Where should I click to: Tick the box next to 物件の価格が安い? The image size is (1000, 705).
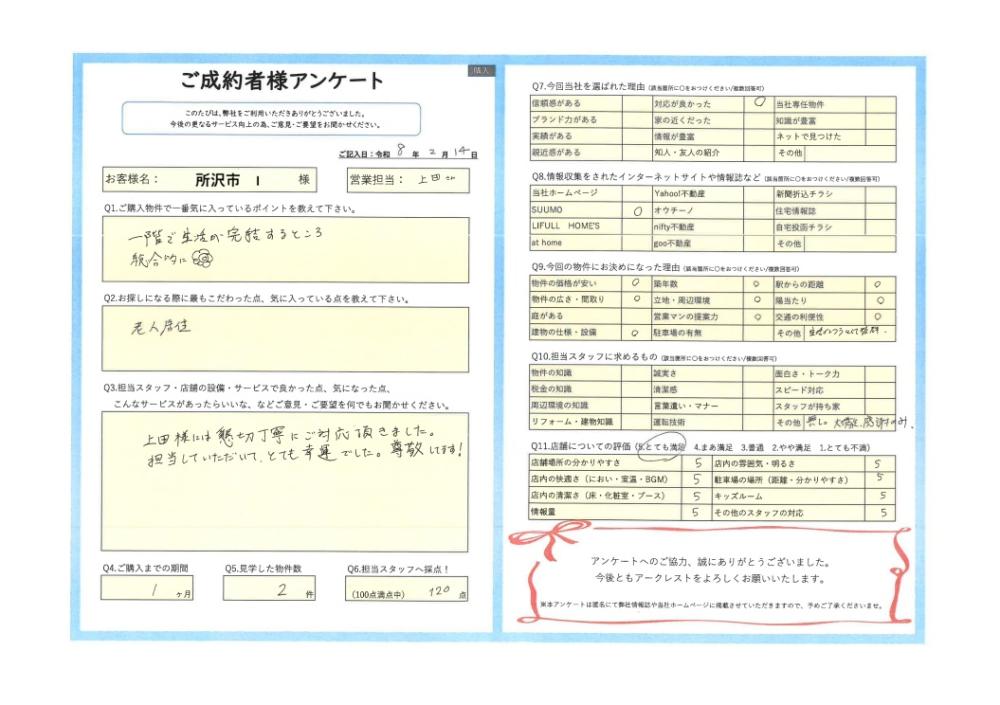coord(636,284)
